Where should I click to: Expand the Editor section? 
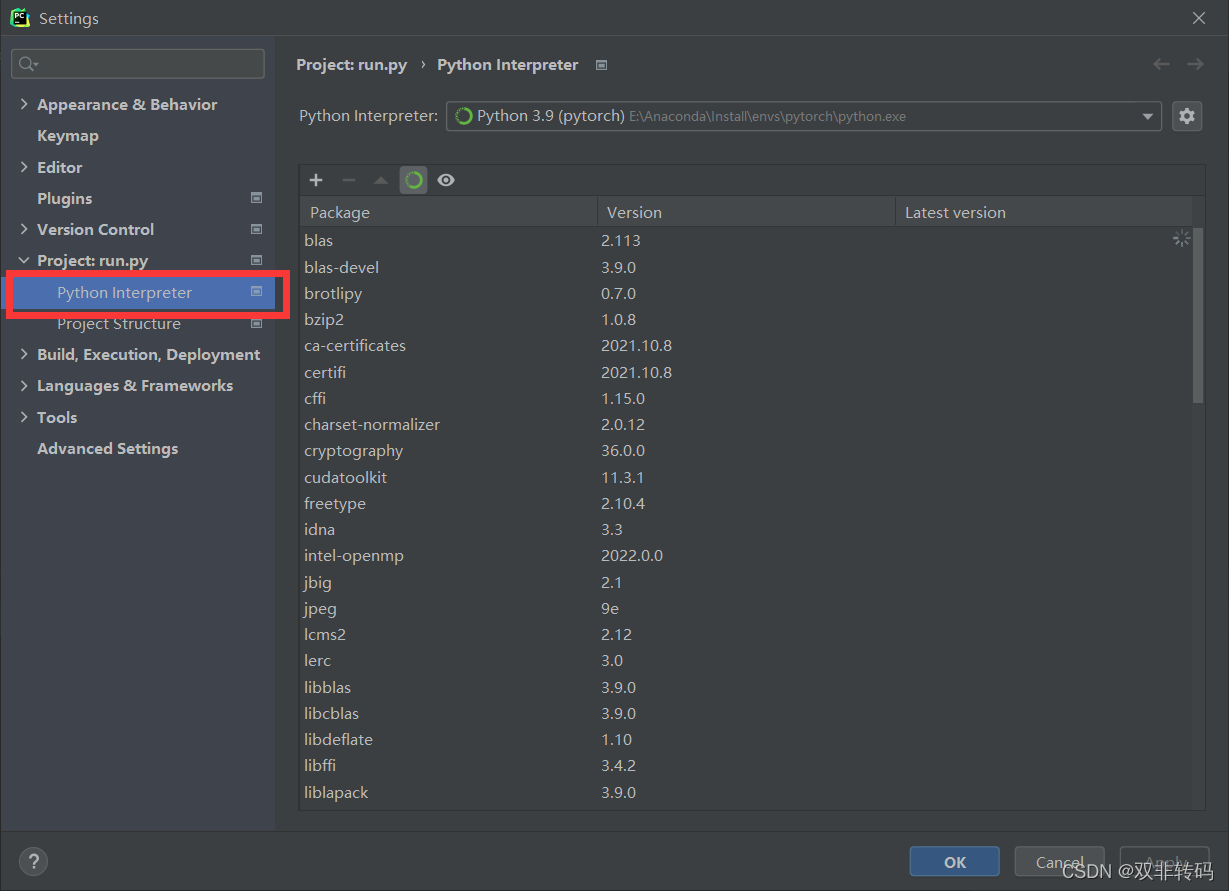pyautogui.click(x=24, y=167)
